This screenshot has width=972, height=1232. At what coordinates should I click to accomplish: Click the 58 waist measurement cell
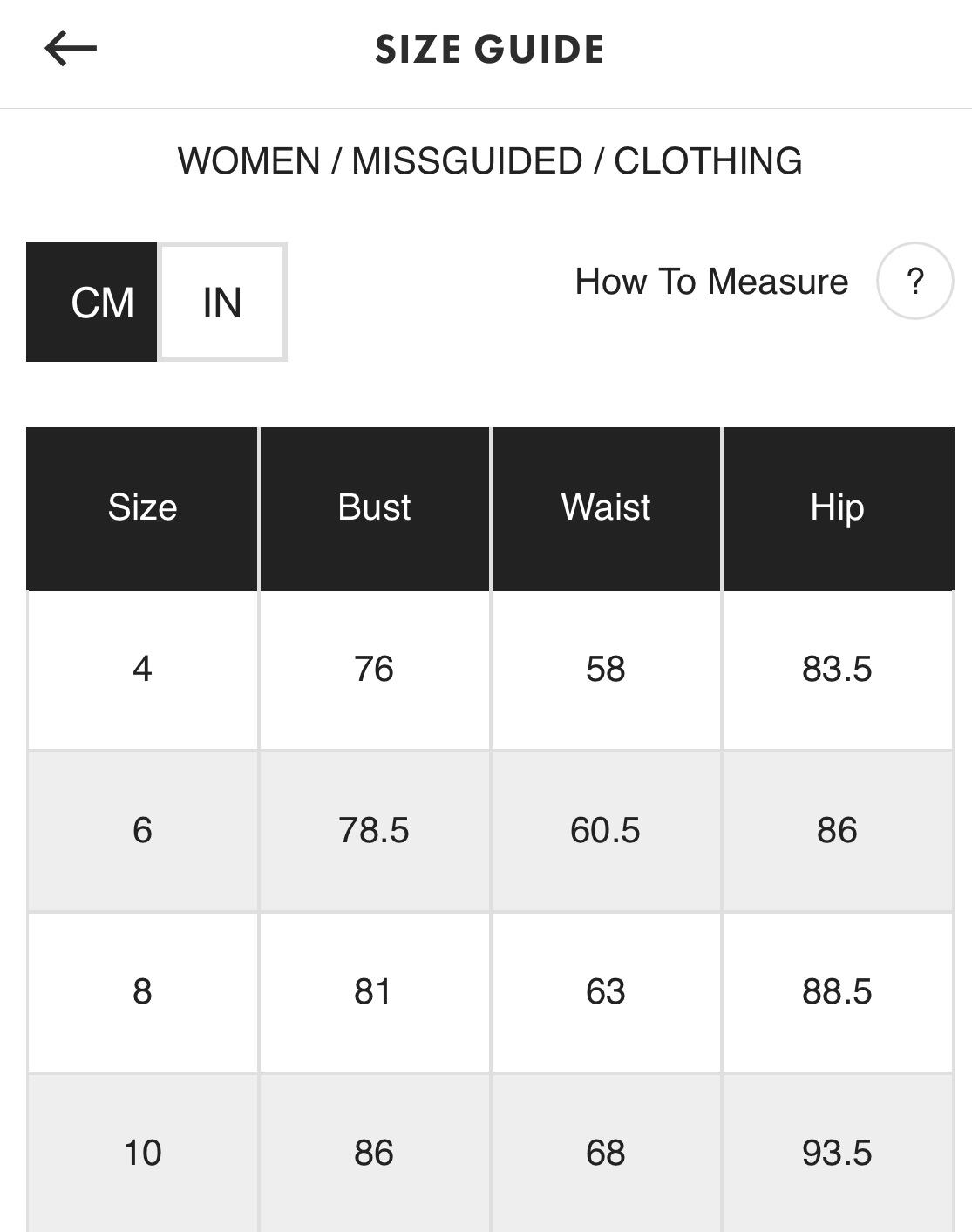606,669
